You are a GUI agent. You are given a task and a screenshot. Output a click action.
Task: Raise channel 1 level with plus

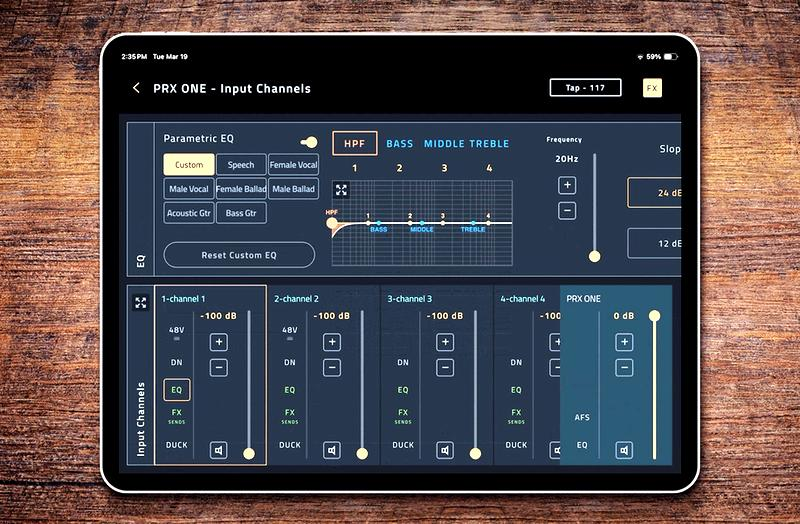pyautogui.click(x=219, y=342)
